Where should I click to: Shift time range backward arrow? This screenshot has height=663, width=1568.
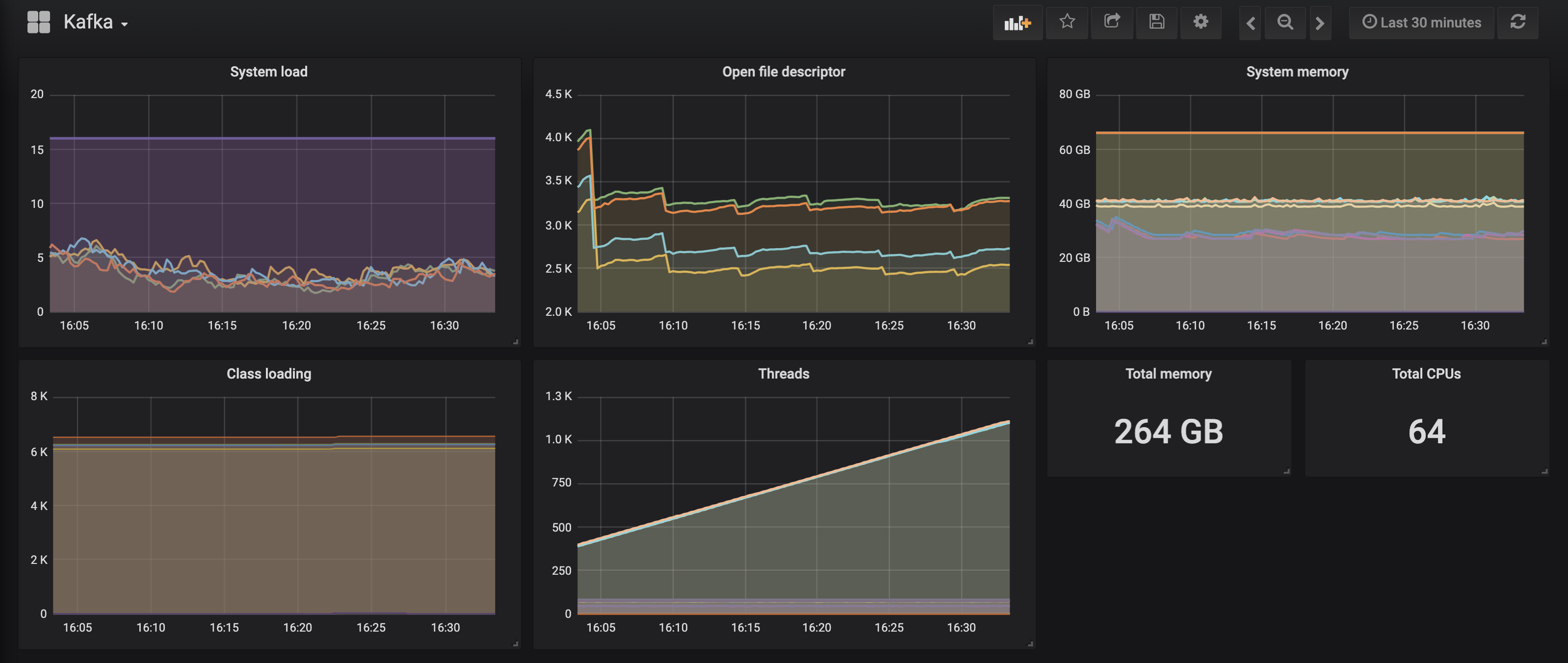click(x=1250, y=23)
